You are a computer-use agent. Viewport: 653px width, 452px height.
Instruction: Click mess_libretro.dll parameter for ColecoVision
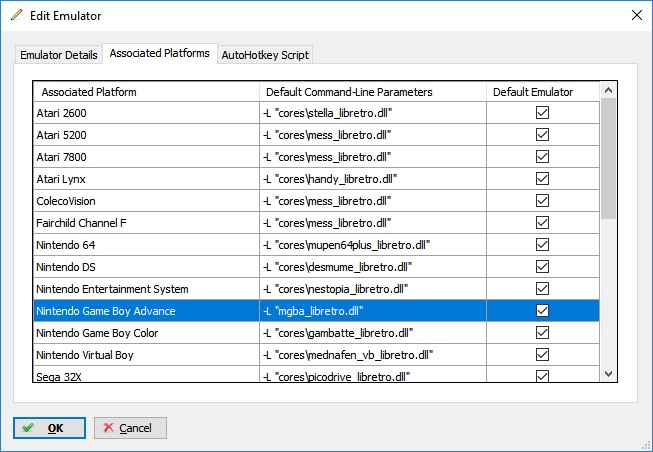373,201
